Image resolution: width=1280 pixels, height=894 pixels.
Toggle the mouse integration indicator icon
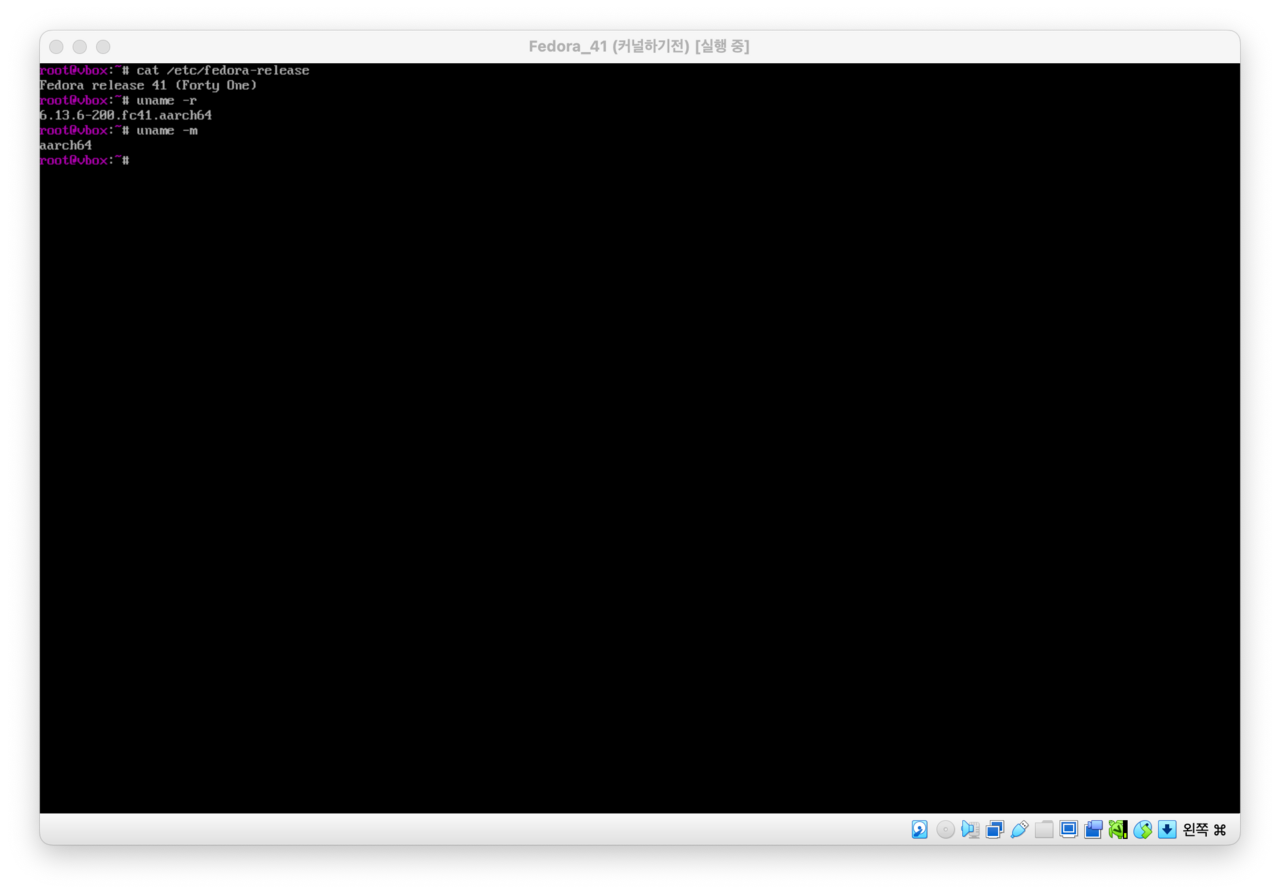point(1143,829)
